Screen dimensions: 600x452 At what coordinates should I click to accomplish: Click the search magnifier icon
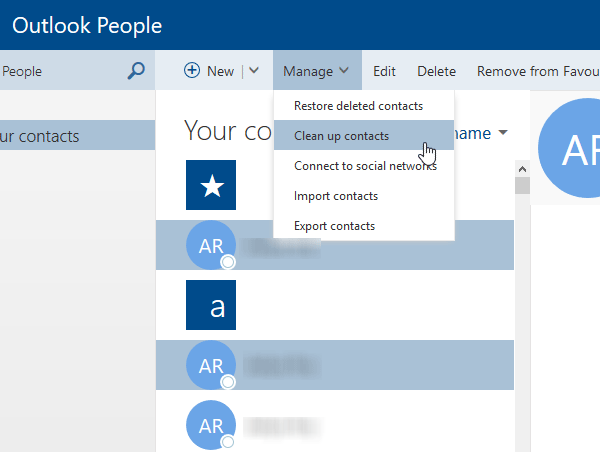coord(136,71)
